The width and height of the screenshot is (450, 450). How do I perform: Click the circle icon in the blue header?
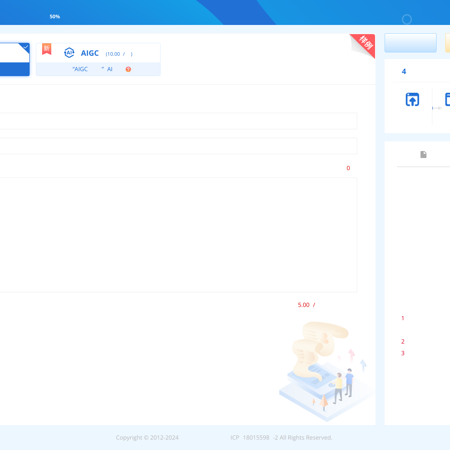[x=407, y=19]
